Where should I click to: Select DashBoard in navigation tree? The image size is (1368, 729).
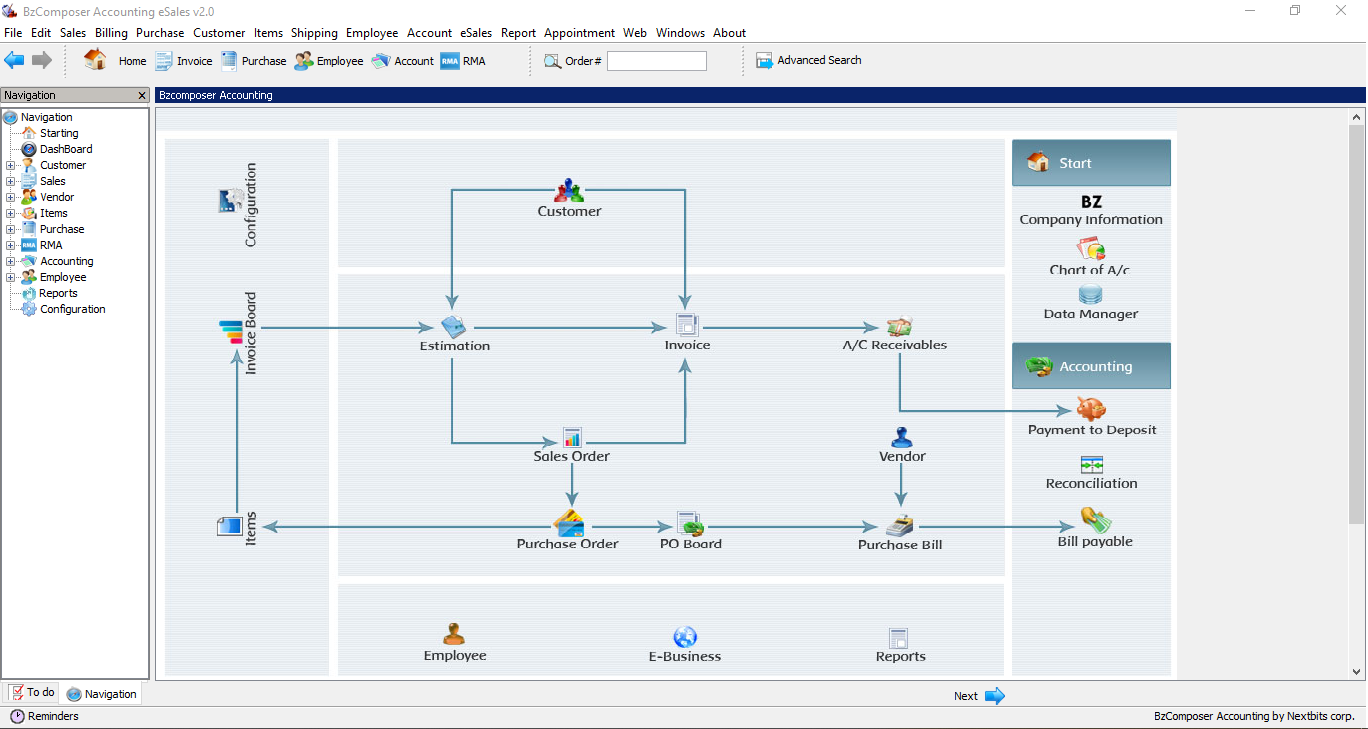[66, 149]
